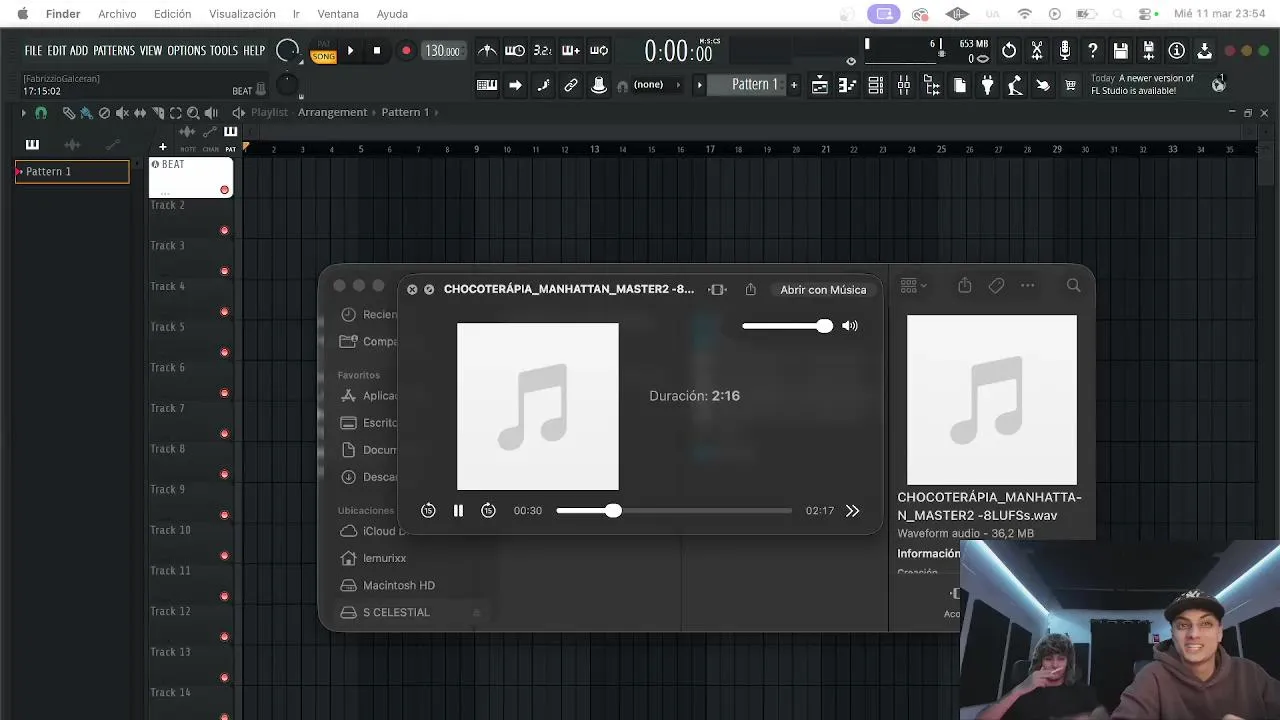Click the question mark help icon
Image resolution: width=1280 pixels, height=720 pixels.
pyautogui.click(x=1093, y=51)
